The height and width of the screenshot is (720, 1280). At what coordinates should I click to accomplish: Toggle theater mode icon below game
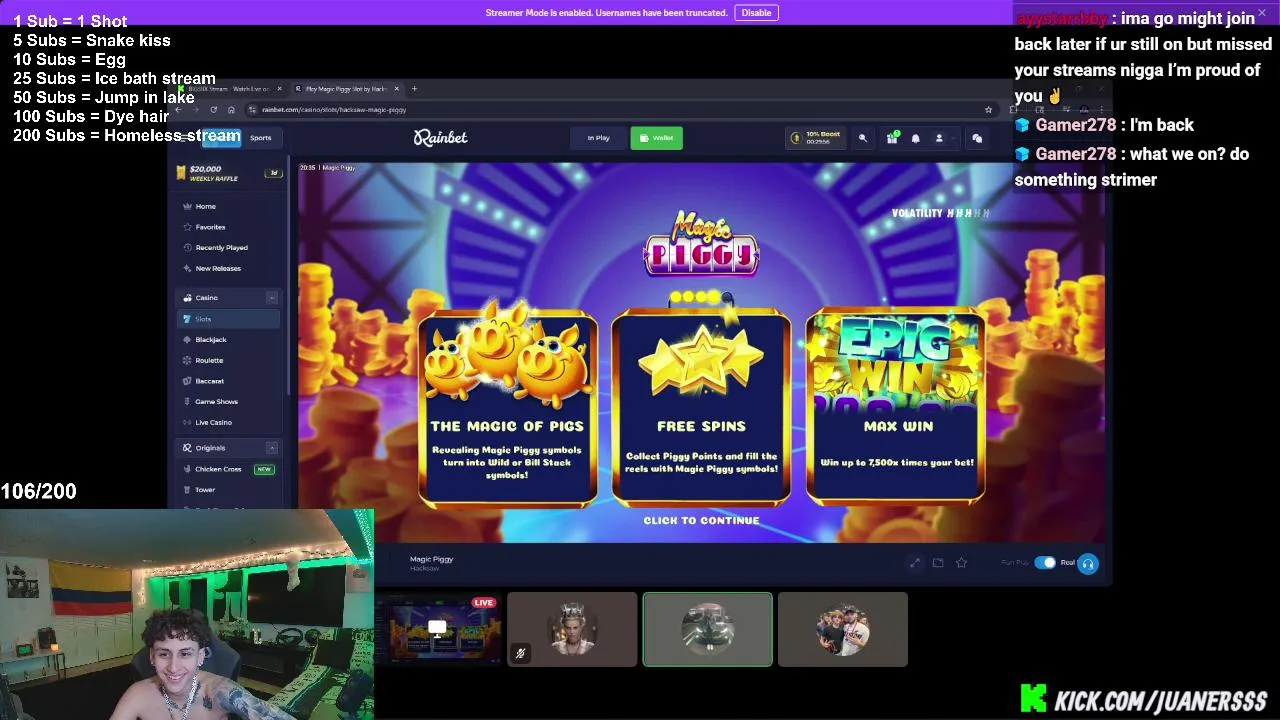pyautogui.click(x=938, y=563)
